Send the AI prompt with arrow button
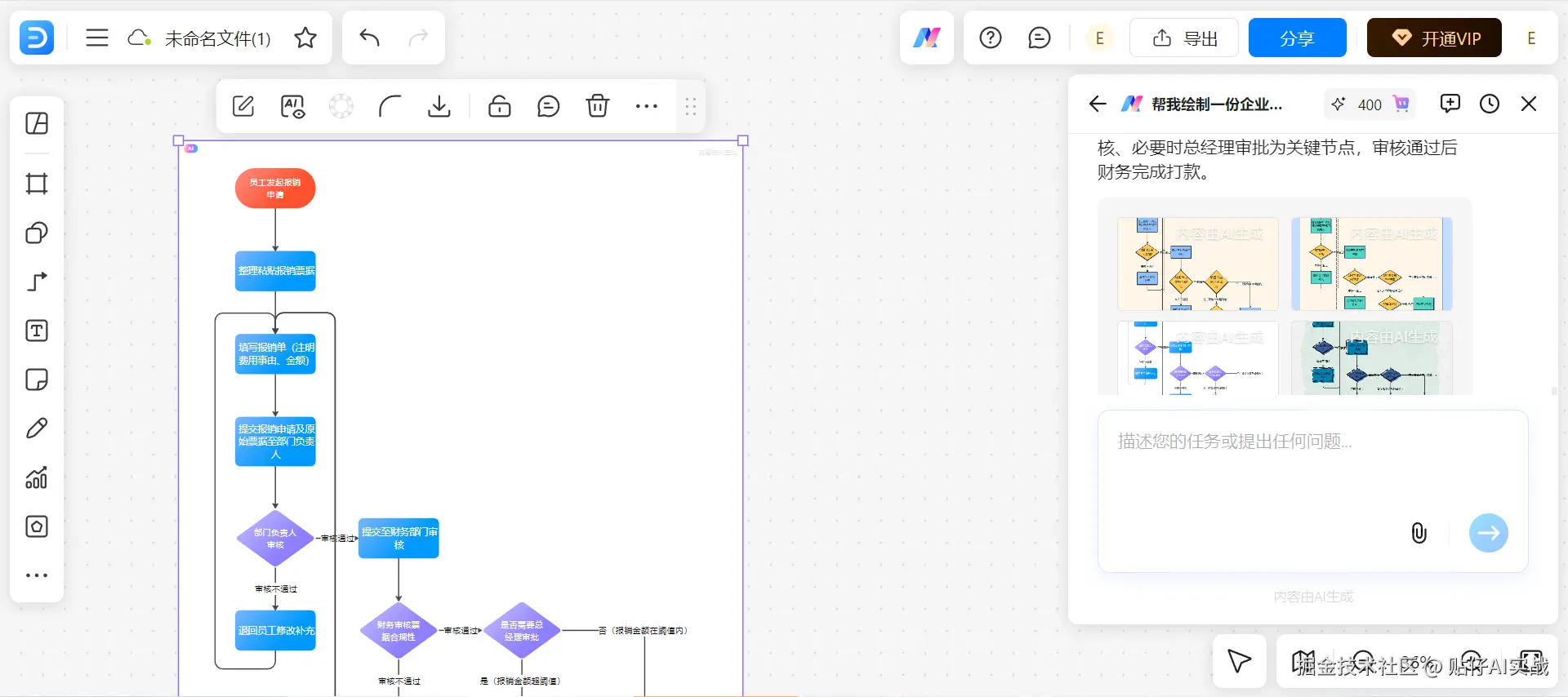This screenshot has height=697, width=1568. tap(1489, 533)
